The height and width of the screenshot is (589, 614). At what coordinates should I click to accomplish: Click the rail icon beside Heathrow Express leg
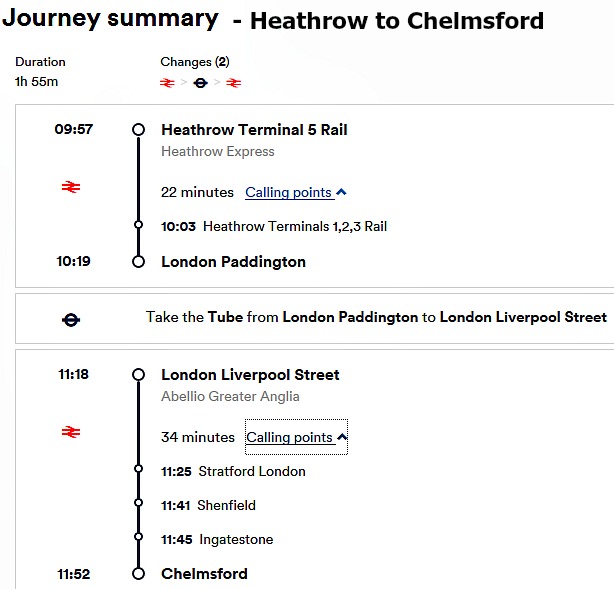(x=71, y=187)
